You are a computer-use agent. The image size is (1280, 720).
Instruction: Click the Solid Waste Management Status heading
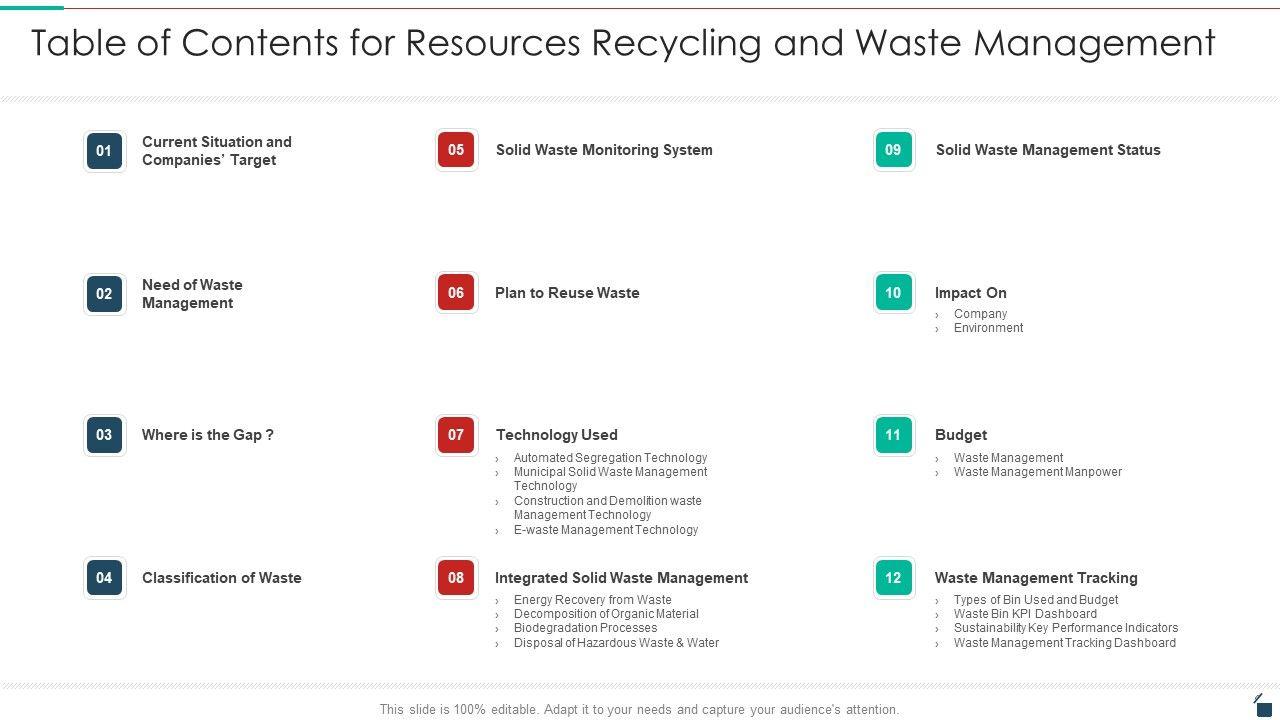(1048, 150)
